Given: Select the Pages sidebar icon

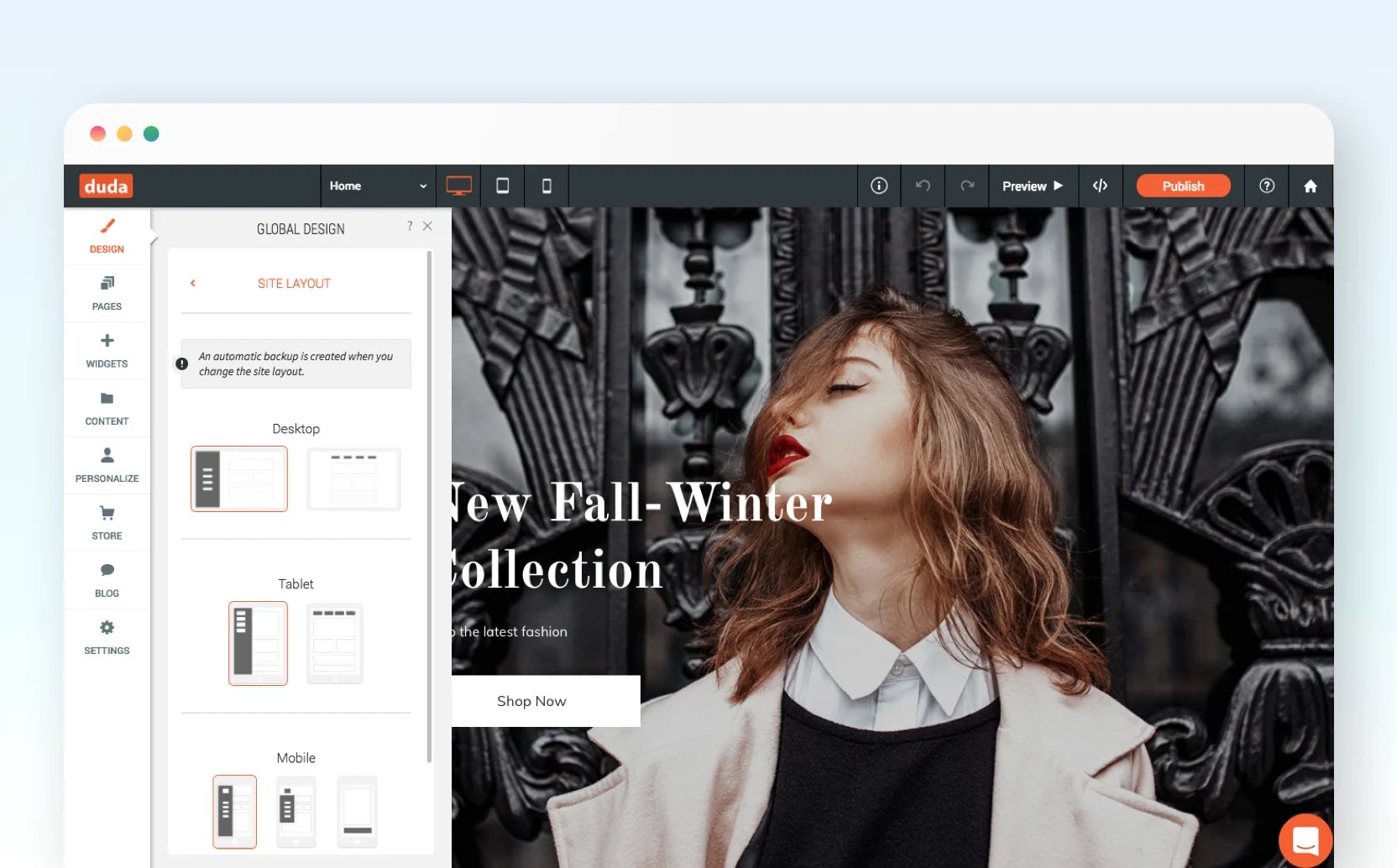Looking at the screenshot, I should (x=107, y=293).
